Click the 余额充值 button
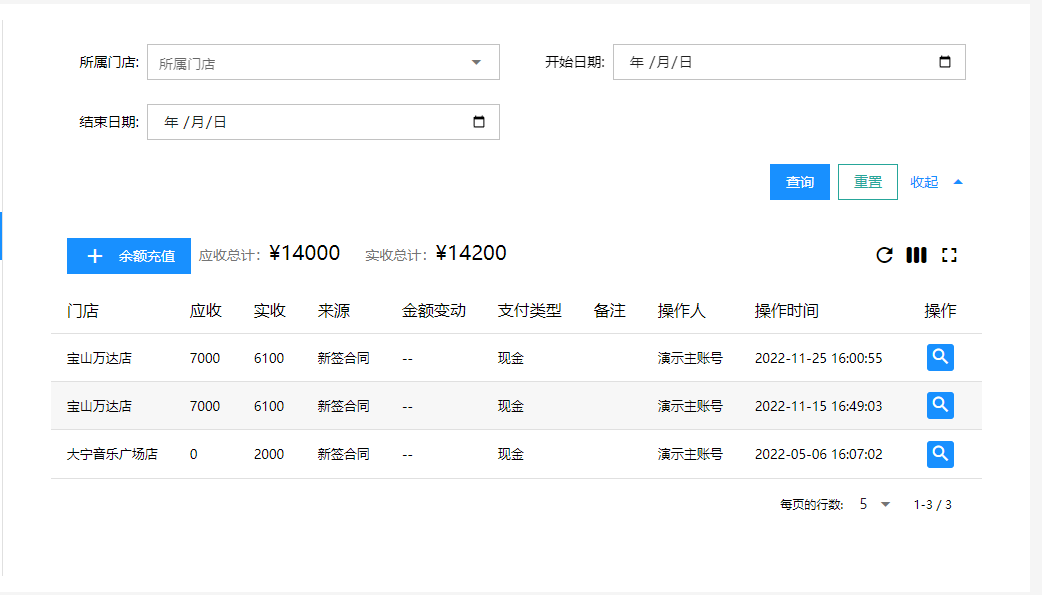This screenshot has height=595, width=1042. click(129, 256)
